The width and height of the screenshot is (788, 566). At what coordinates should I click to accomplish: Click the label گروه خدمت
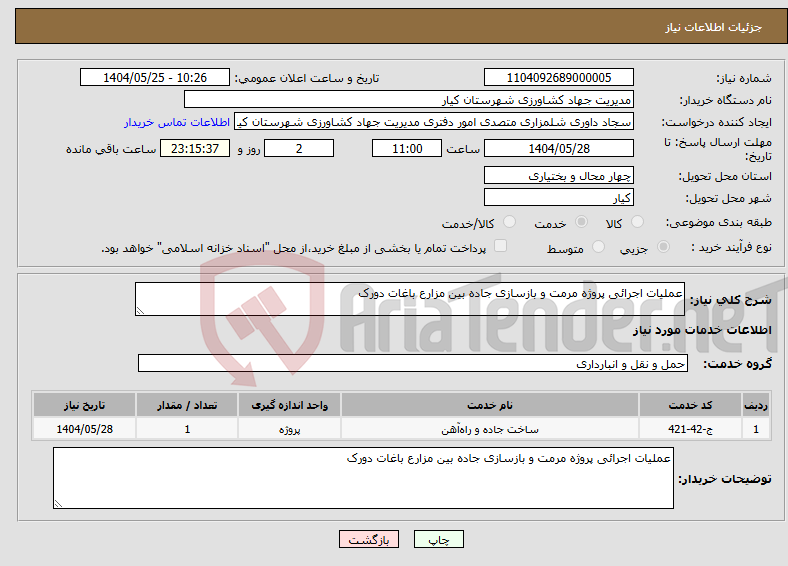point(737,364)
